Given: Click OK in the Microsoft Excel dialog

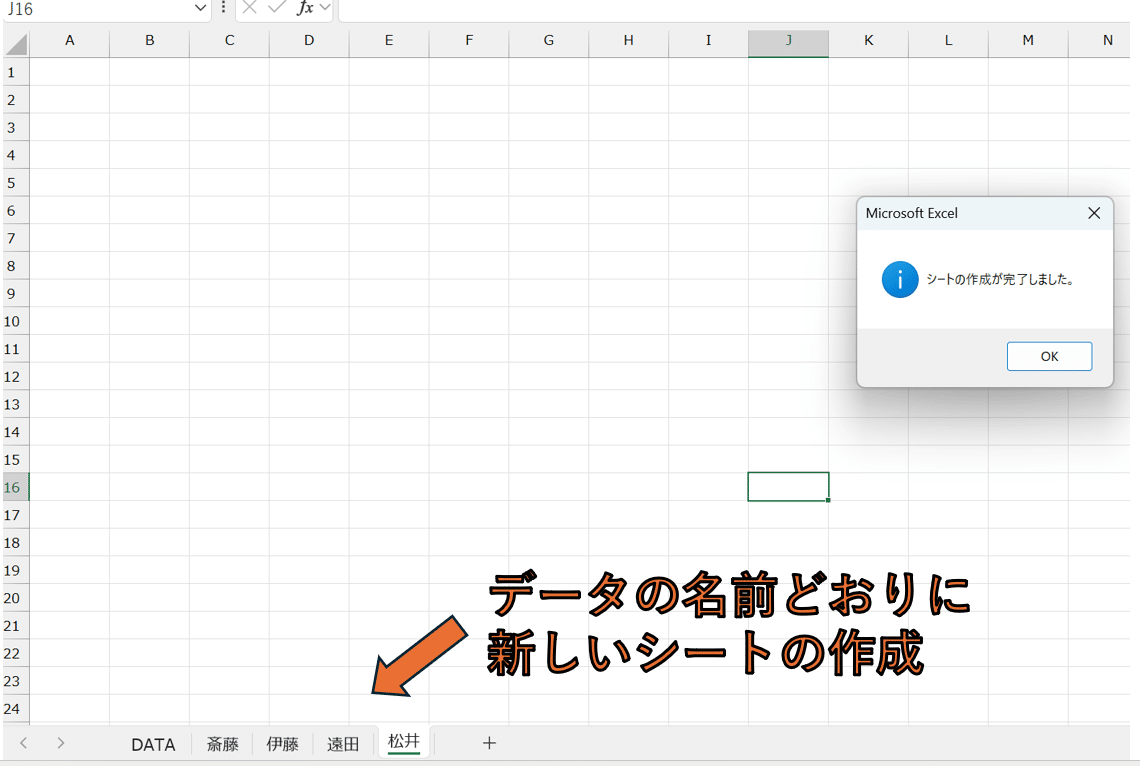Looking at the screenshot, I should point(1049,356).
